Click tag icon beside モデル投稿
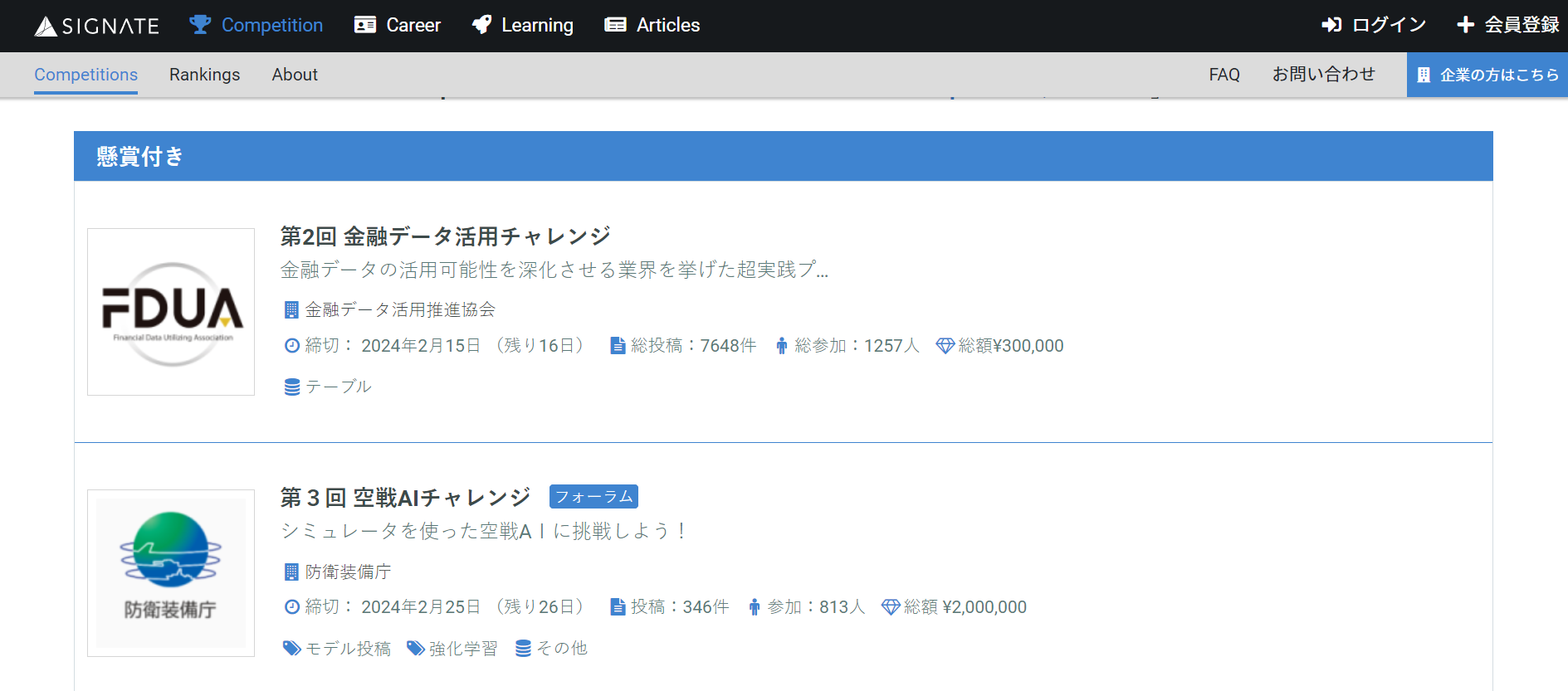 coord(292,648)
